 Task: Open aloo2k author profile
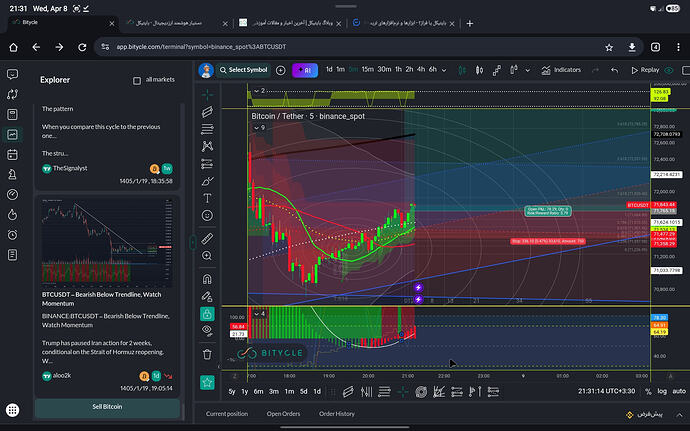(x=56, y=376)
